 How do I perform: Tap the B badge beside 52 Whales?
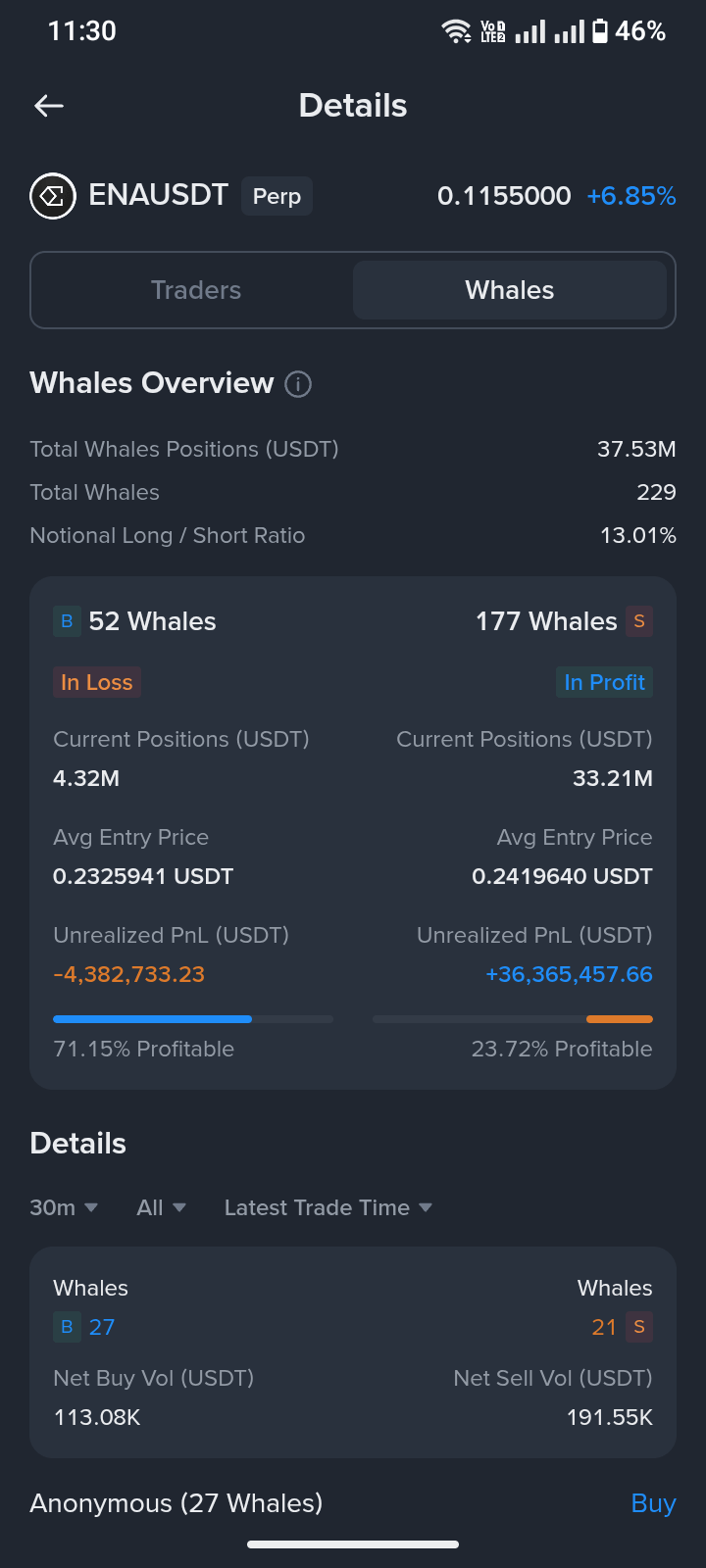67,621
